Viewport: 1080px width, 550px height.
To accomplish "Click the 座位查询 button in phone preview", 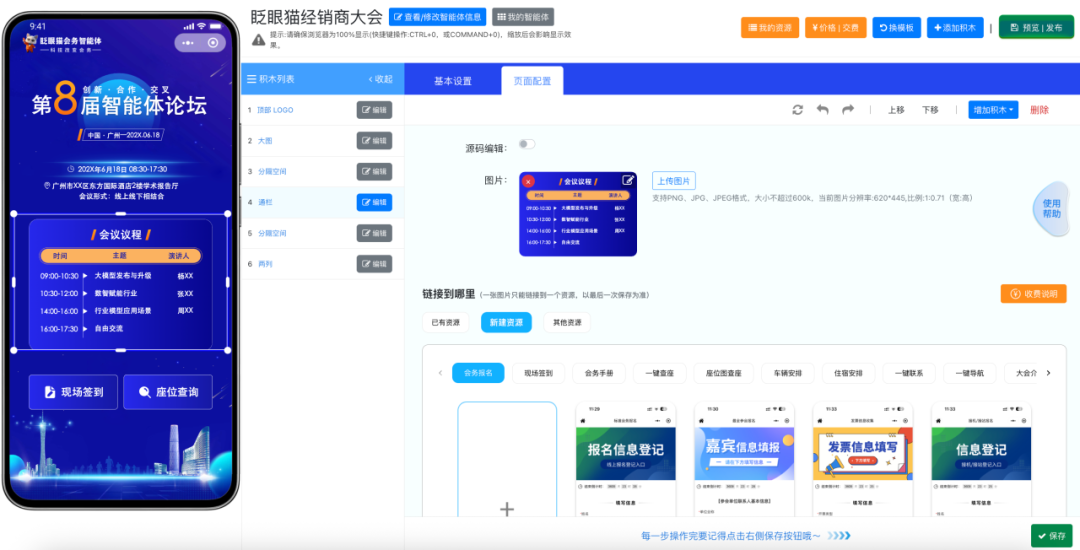I will pos(168,392).
